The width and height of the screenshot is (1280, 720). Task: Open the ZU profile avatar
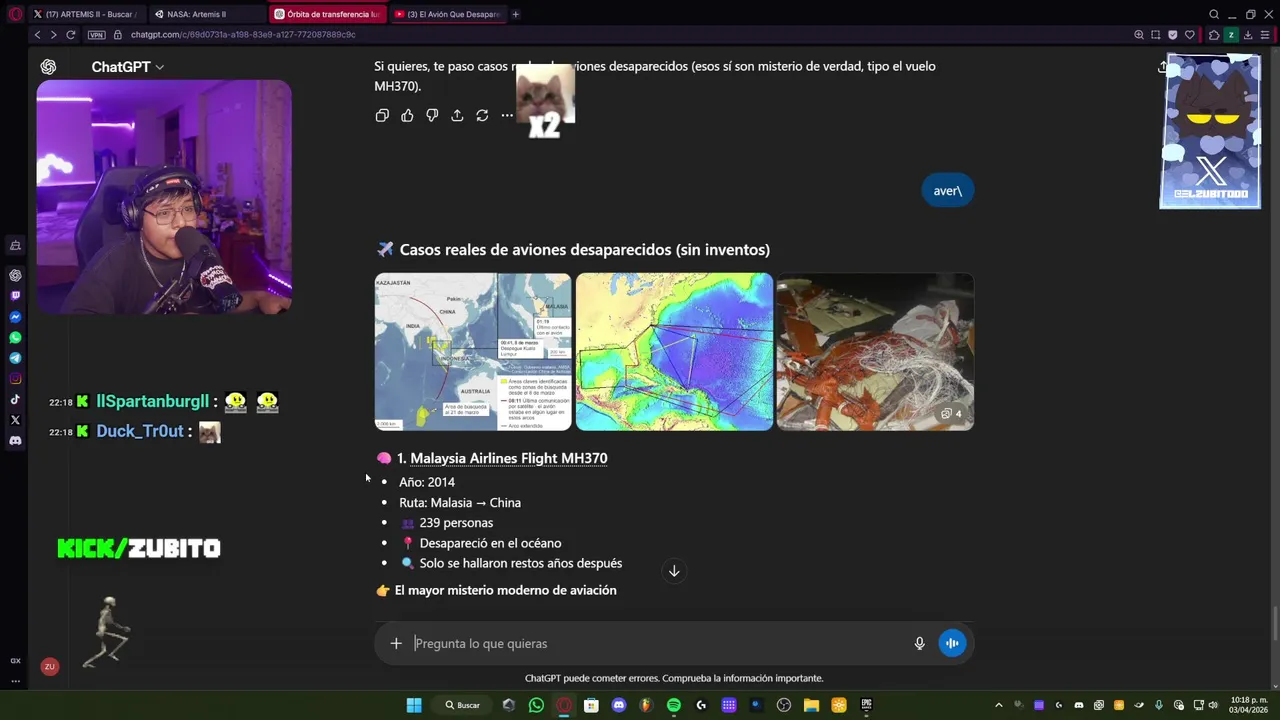point(49,667)
